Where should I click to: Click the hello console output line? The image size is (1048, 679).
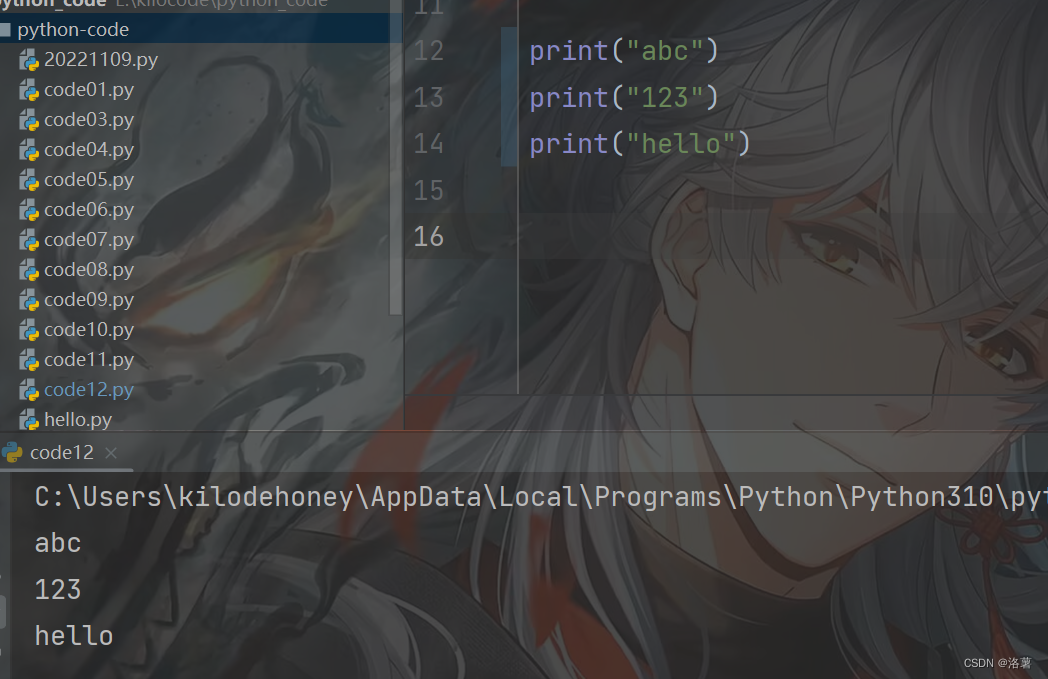[74, 636]
